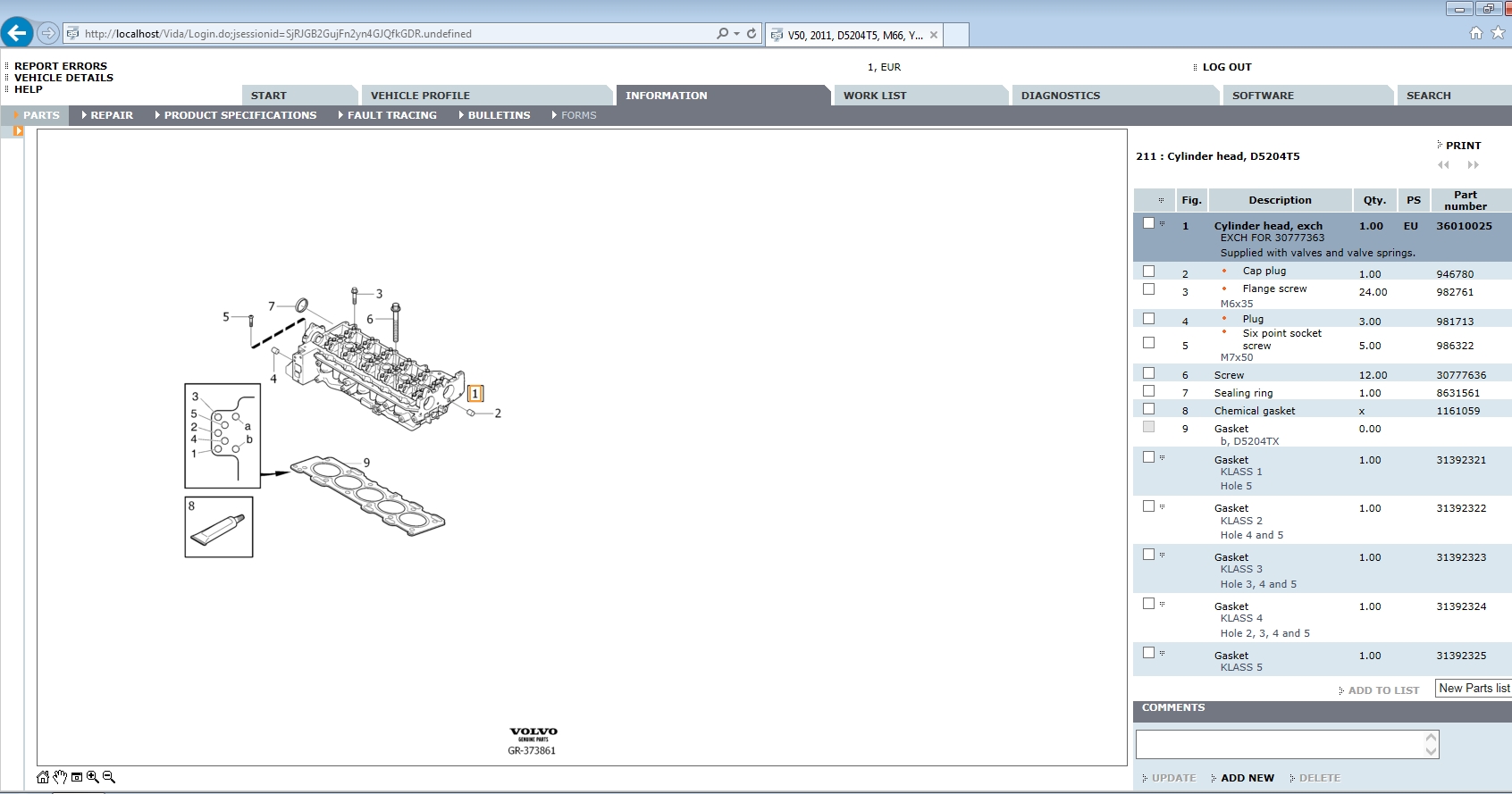This screenshot has width=1512, height=794.
Task: Check the Chemical gasket row
Action: pyautogui.click(x=1148, y=408)
